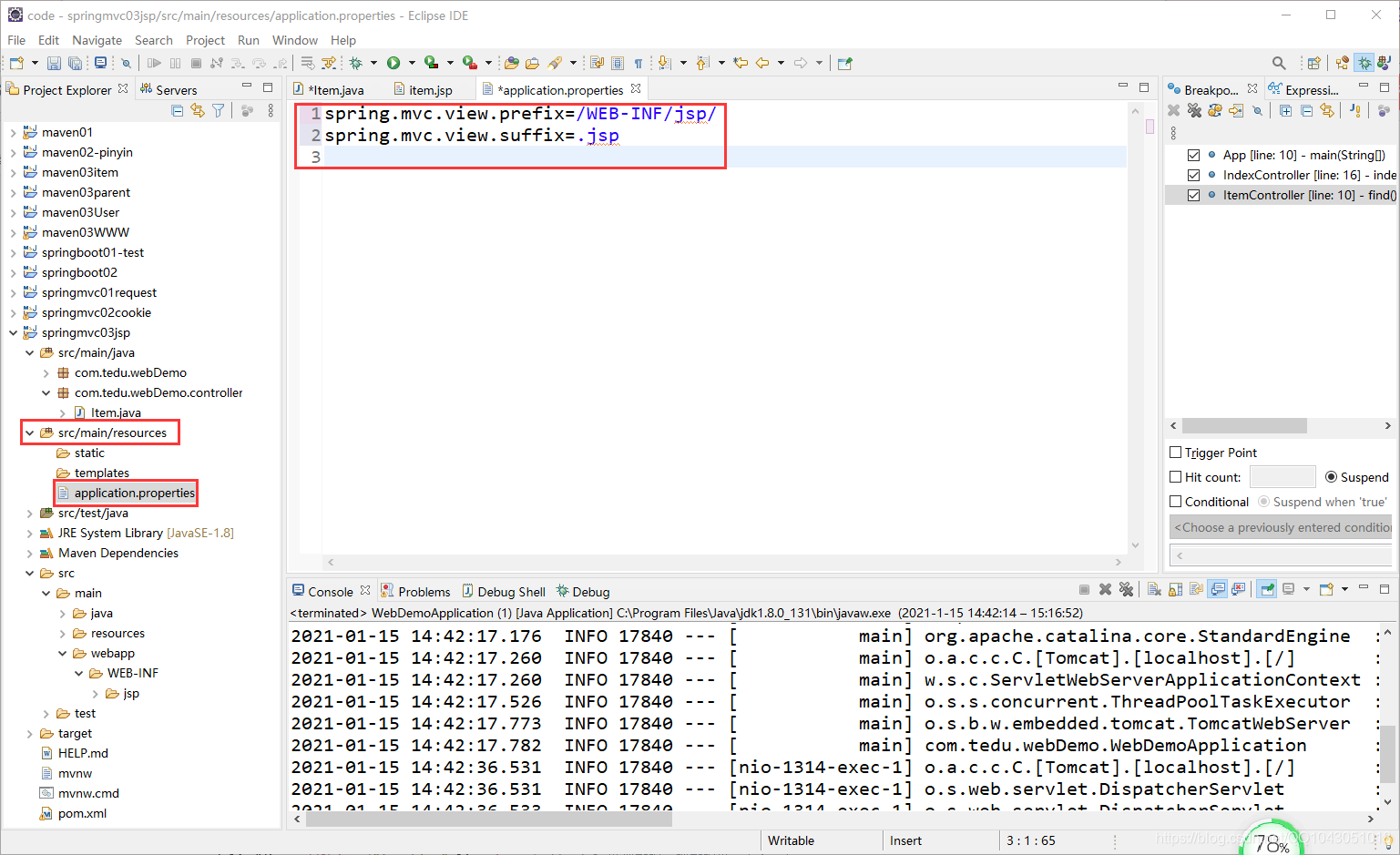Viewport: 1400px width, 855px height.
Task: Select the Suspend radio button
Action: [x=1331, y=477]
